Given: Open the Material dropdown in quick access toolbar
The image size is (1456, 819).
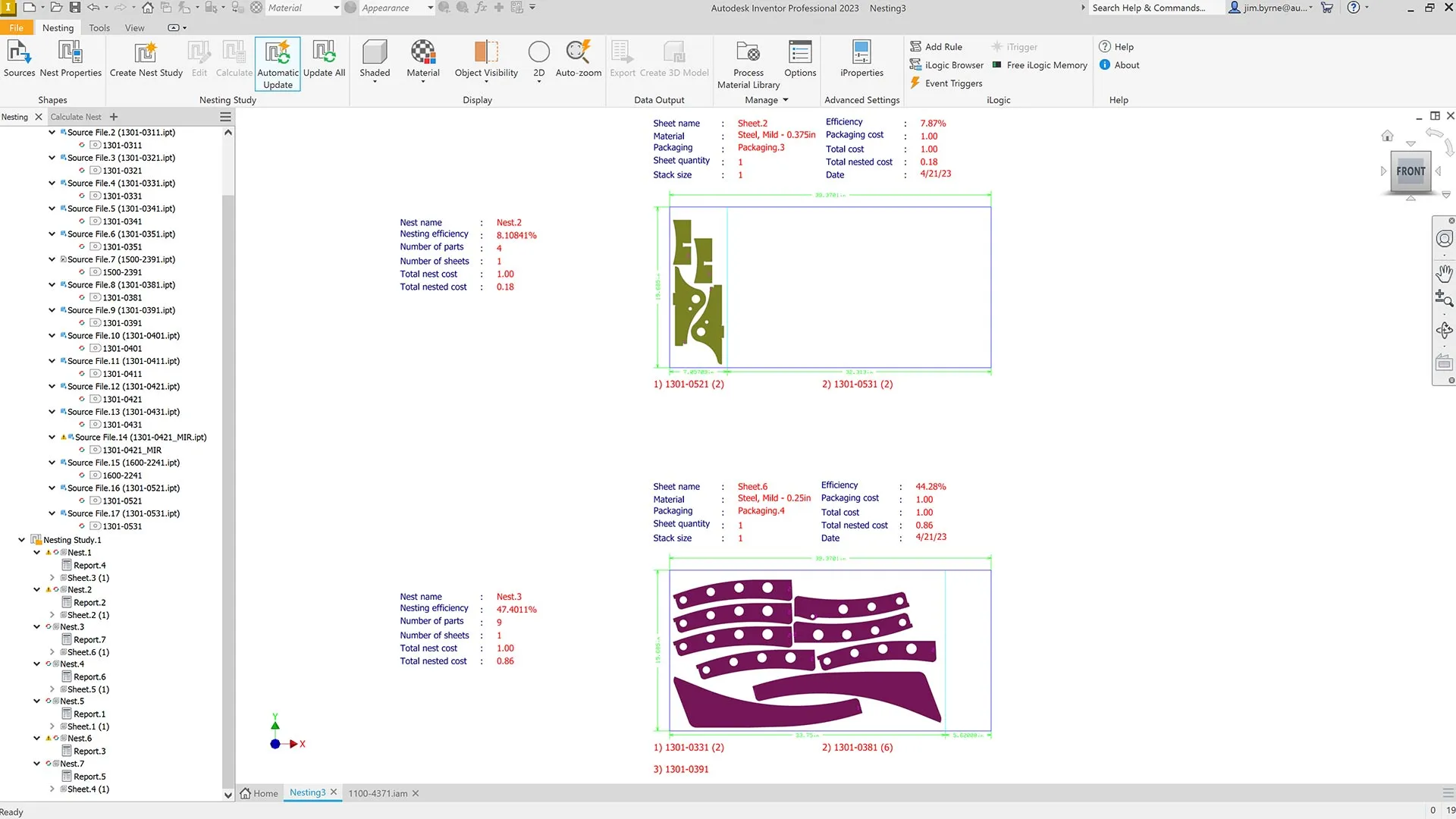Looking at the screenshot, I should click(337, 8).
